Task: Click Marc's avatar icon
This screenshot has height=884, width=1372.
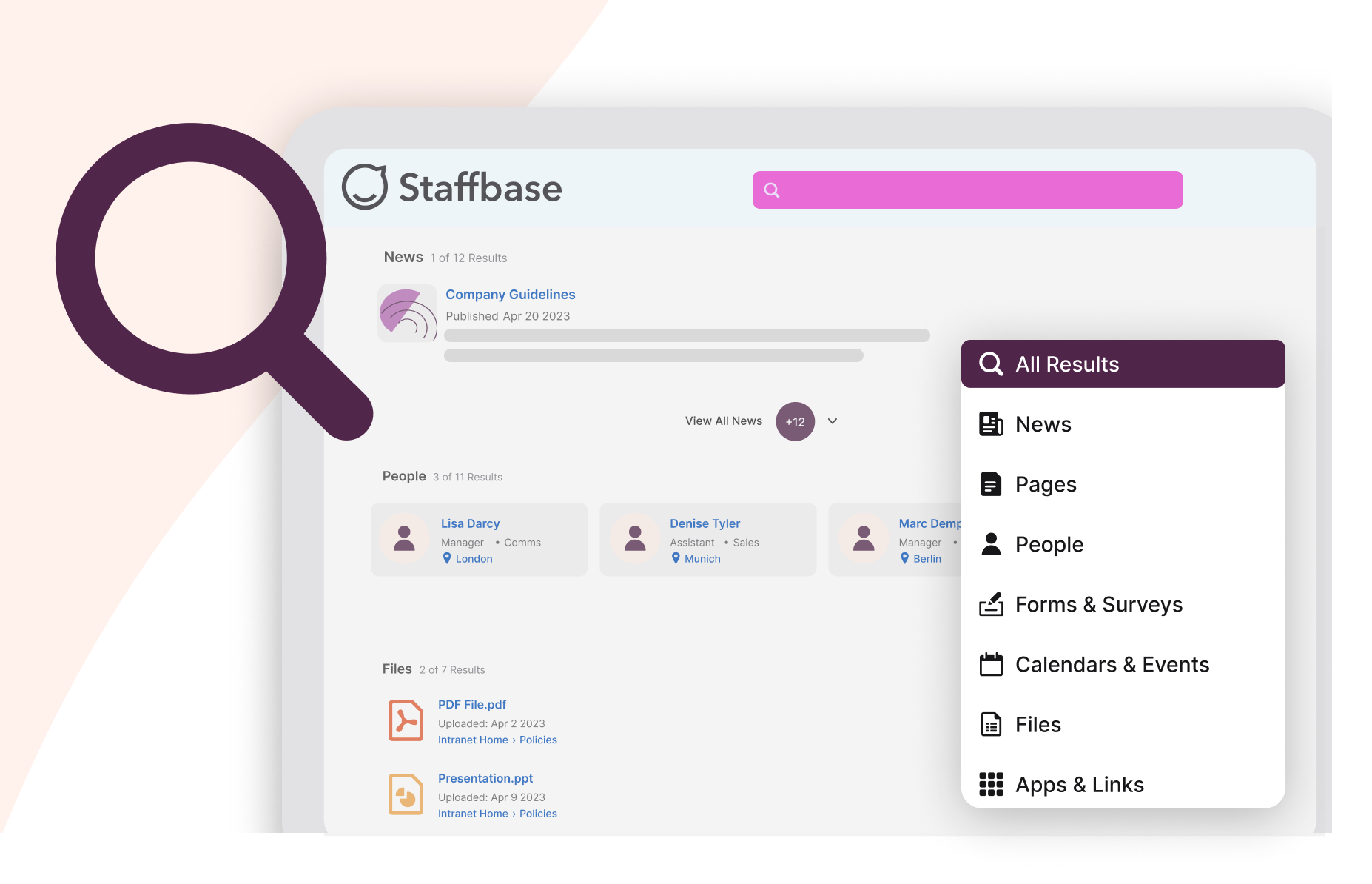Action: point(864,538)
